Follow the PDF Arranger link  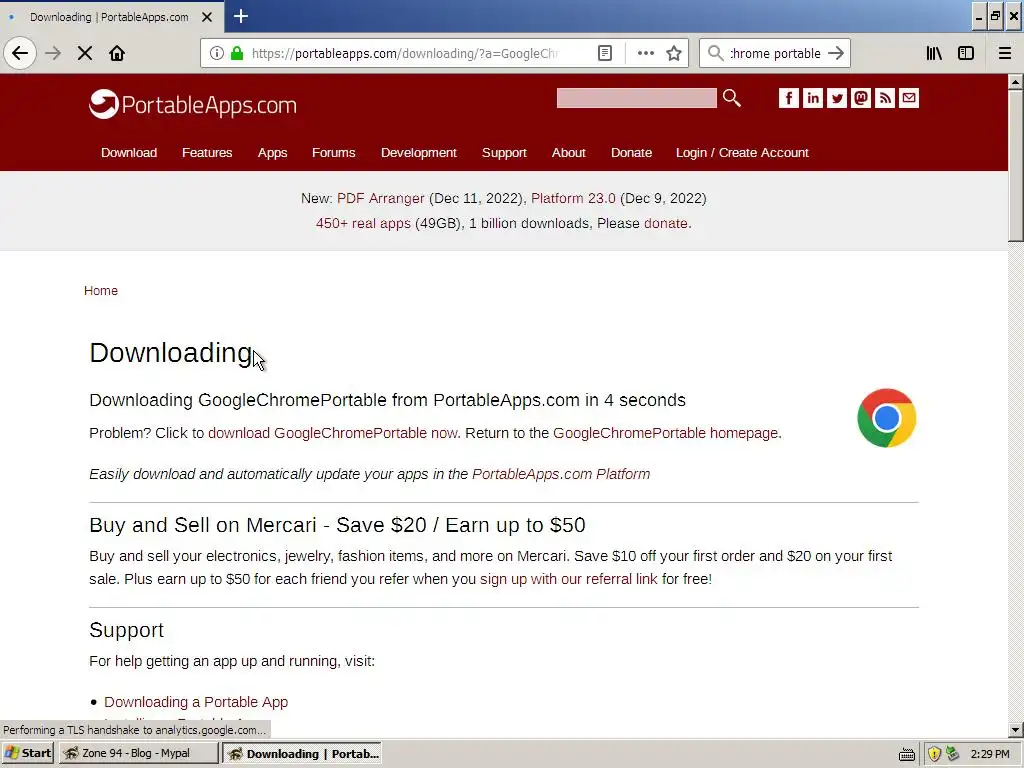380,198
